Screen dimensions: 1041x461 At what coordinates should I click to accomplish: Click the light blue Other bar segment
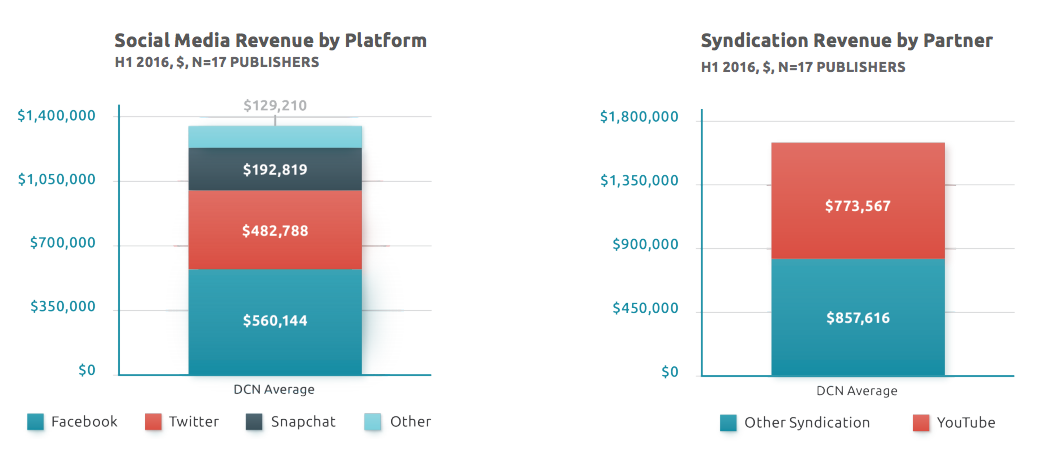(276, 137)
